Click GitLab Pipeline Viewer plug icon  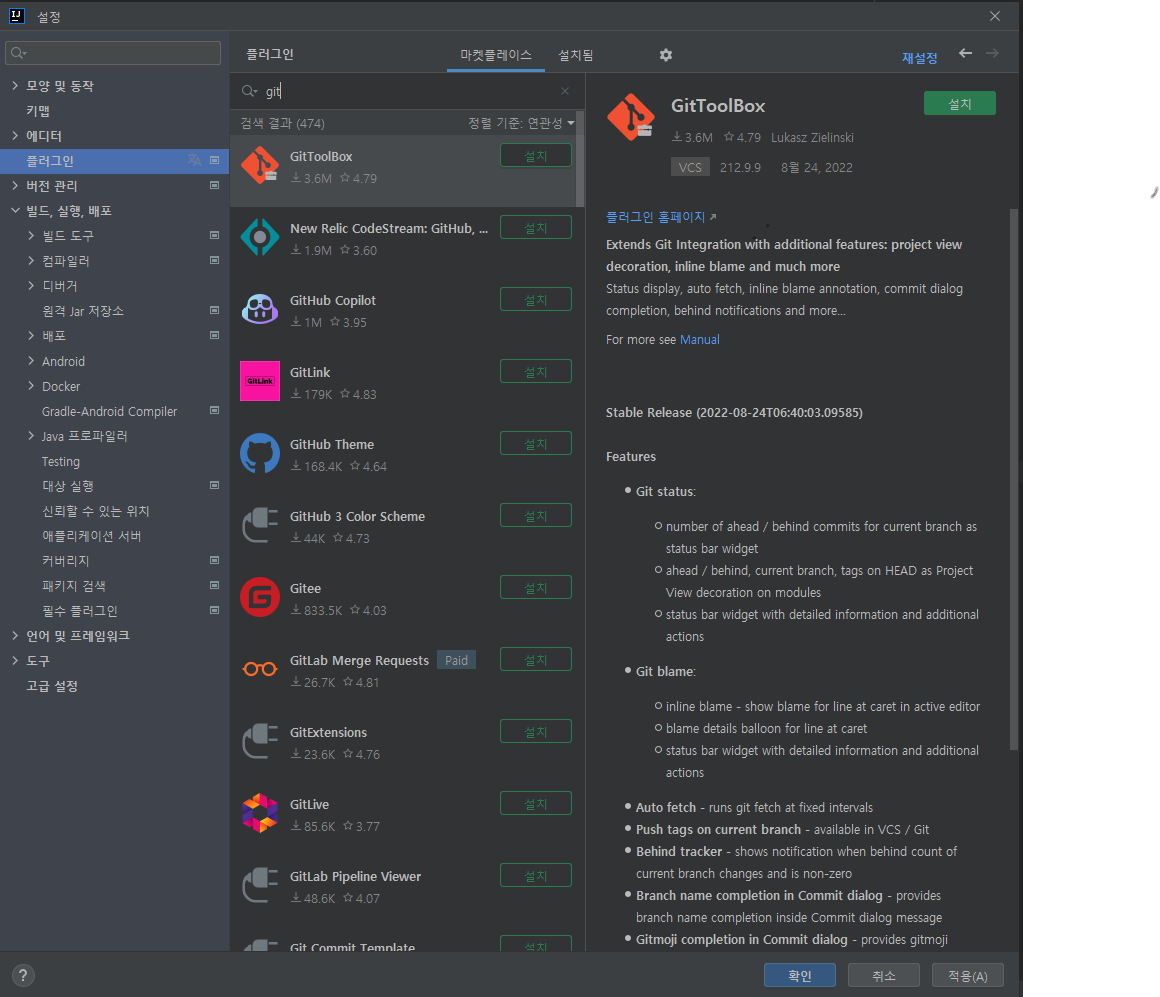click(260, 885)
